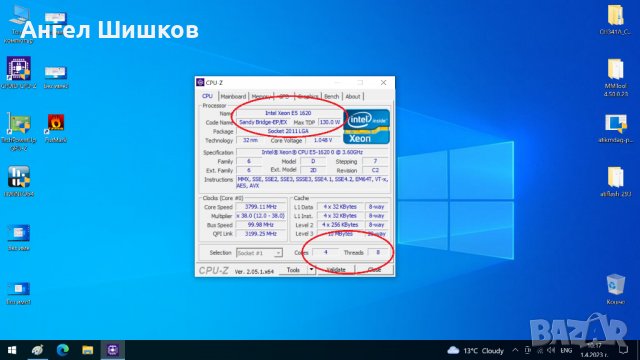Click the CPU-Z title bar app icon

[200, 82]
